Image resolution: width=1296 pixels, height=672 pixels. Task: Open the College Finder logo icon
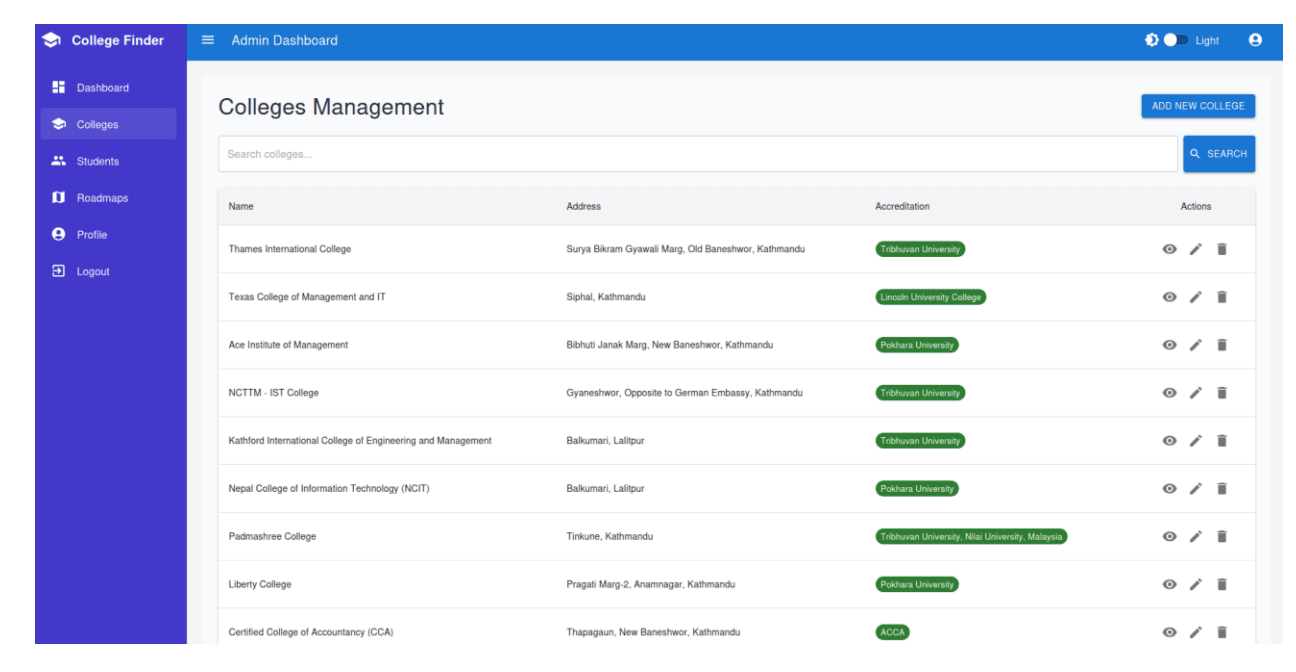[50, 40]
